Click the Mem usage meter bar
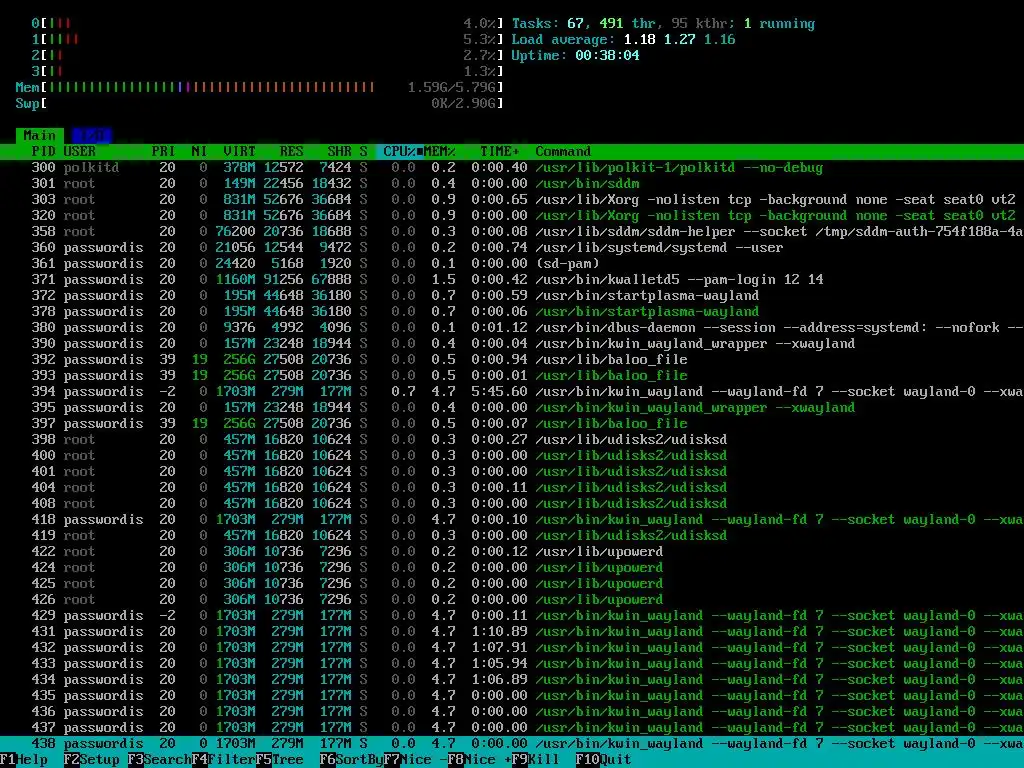Image resolution: width=1024 pixels, height=768 pixels. click(259, 88)
